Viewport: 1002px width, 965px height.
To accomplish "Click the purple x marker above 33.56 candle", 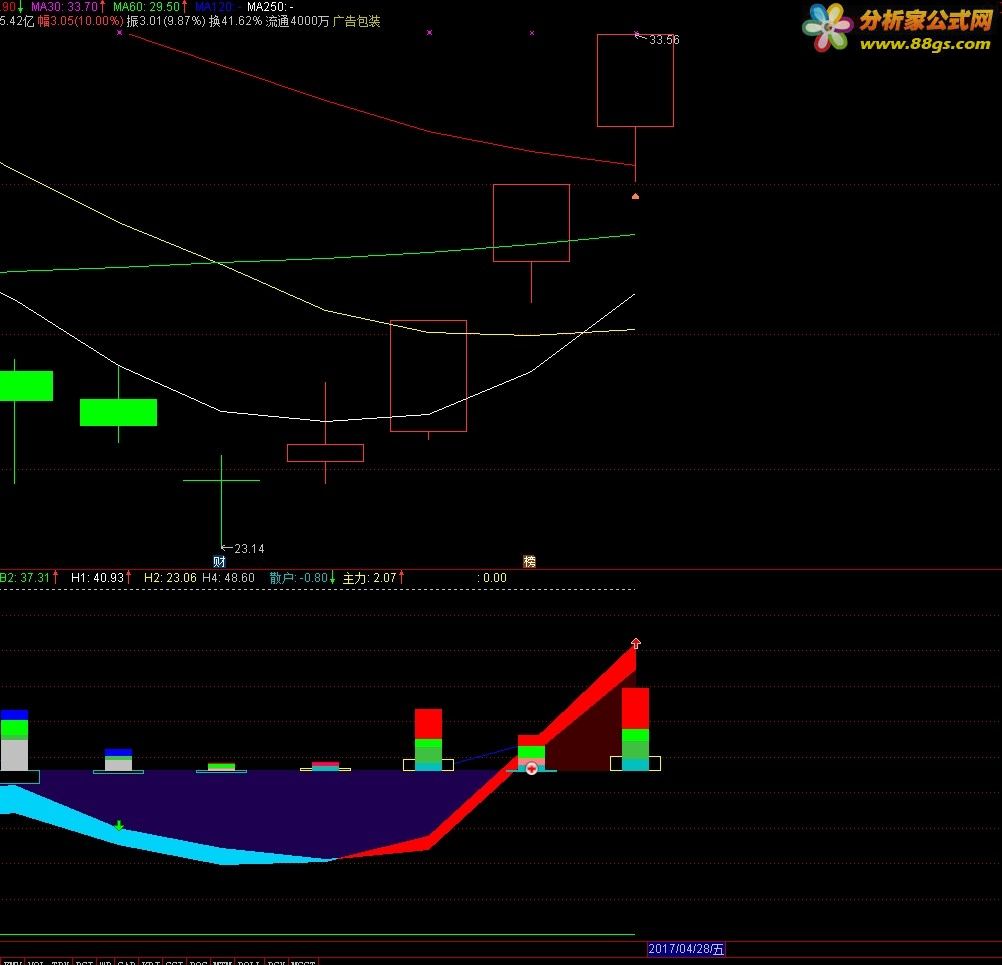I will click(x=636, y=33).
